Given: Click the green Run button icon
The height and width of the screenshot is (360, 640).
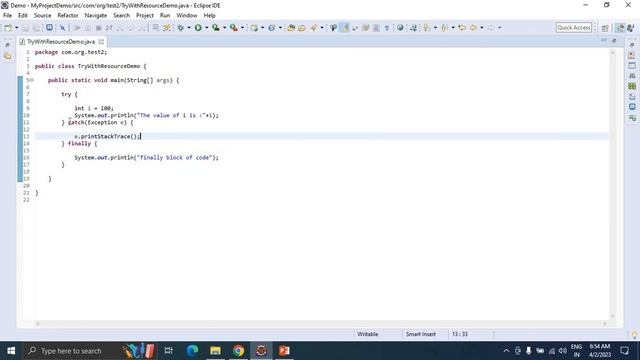Looking at the screenshot, I should click(198, 28).
